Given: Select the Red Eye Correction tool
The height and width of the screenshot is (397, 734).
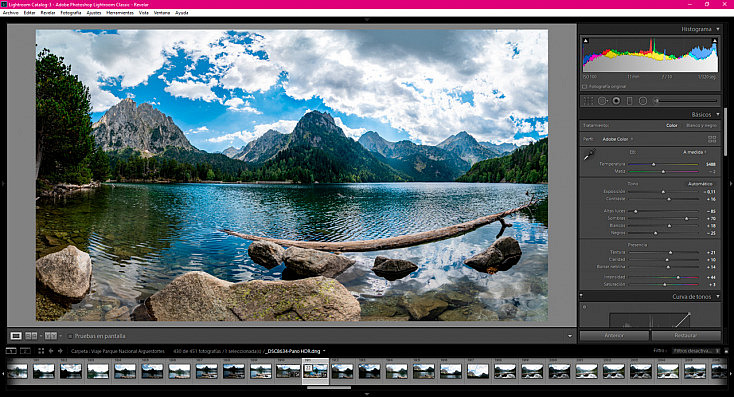Looking at the screenshot, I should pos(616,101).
